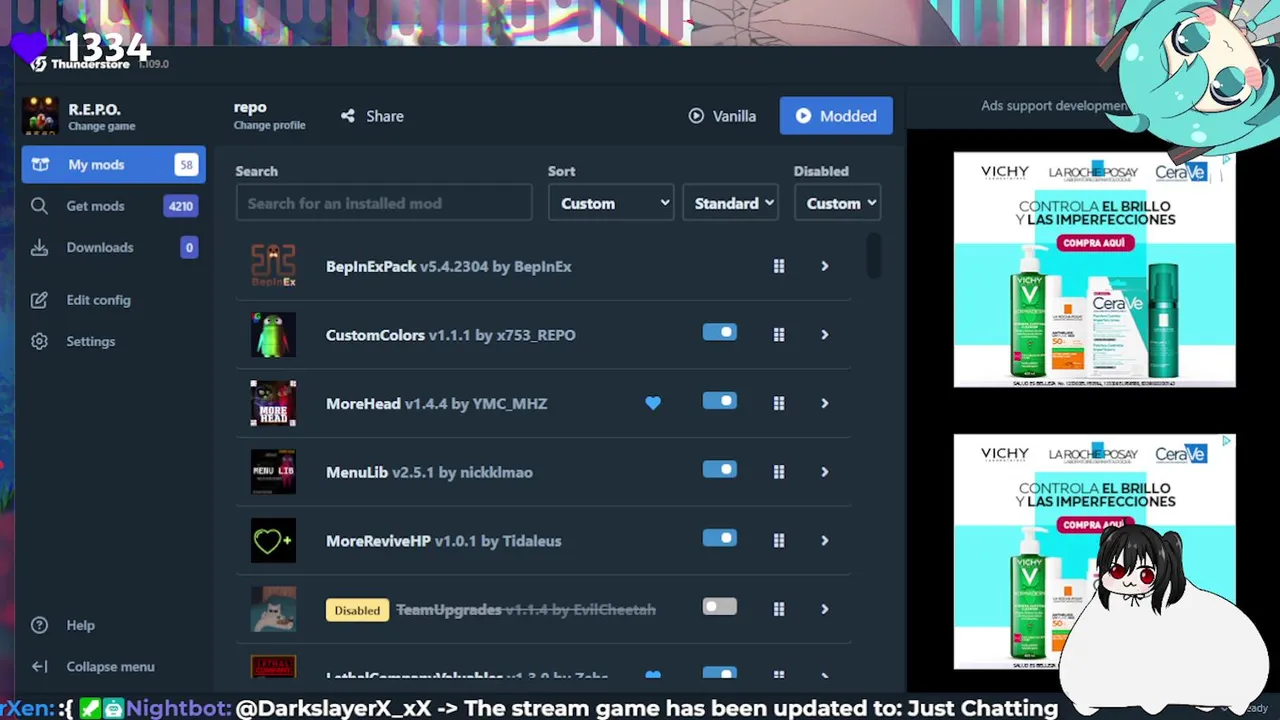
Task: Disable the CustomColors mod toggle
Action: [x=720, y=333]
